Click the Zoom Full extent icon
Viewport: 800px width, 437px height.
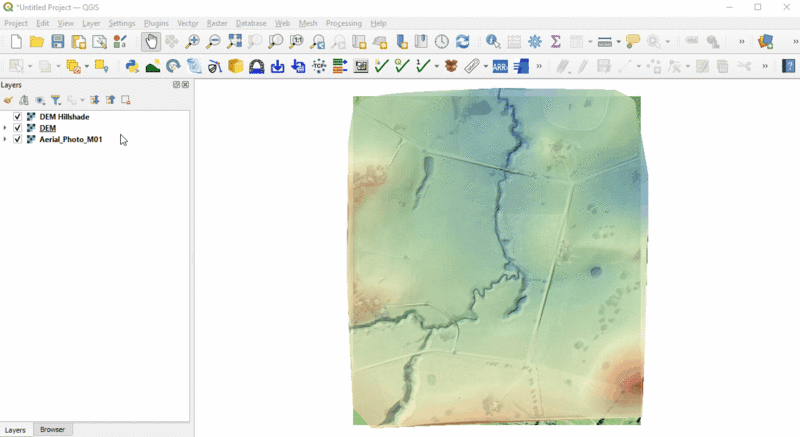(x=234, y=42)
